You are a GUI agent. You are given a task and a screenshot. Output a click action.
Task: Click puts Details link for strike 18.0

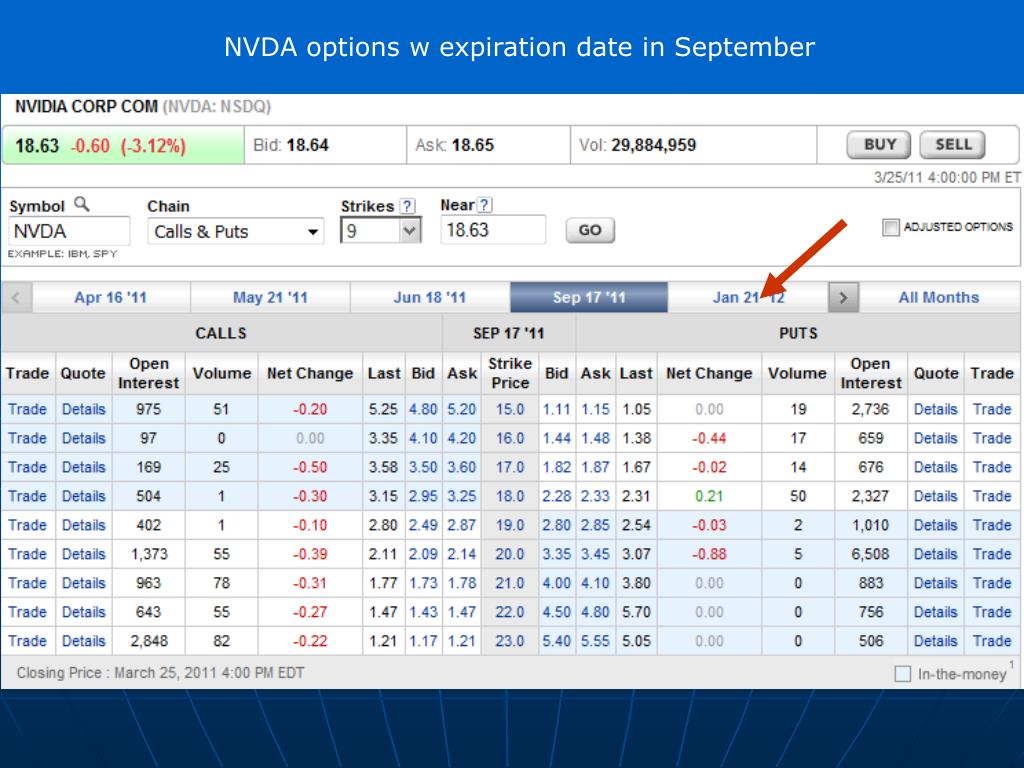[936, 496]
